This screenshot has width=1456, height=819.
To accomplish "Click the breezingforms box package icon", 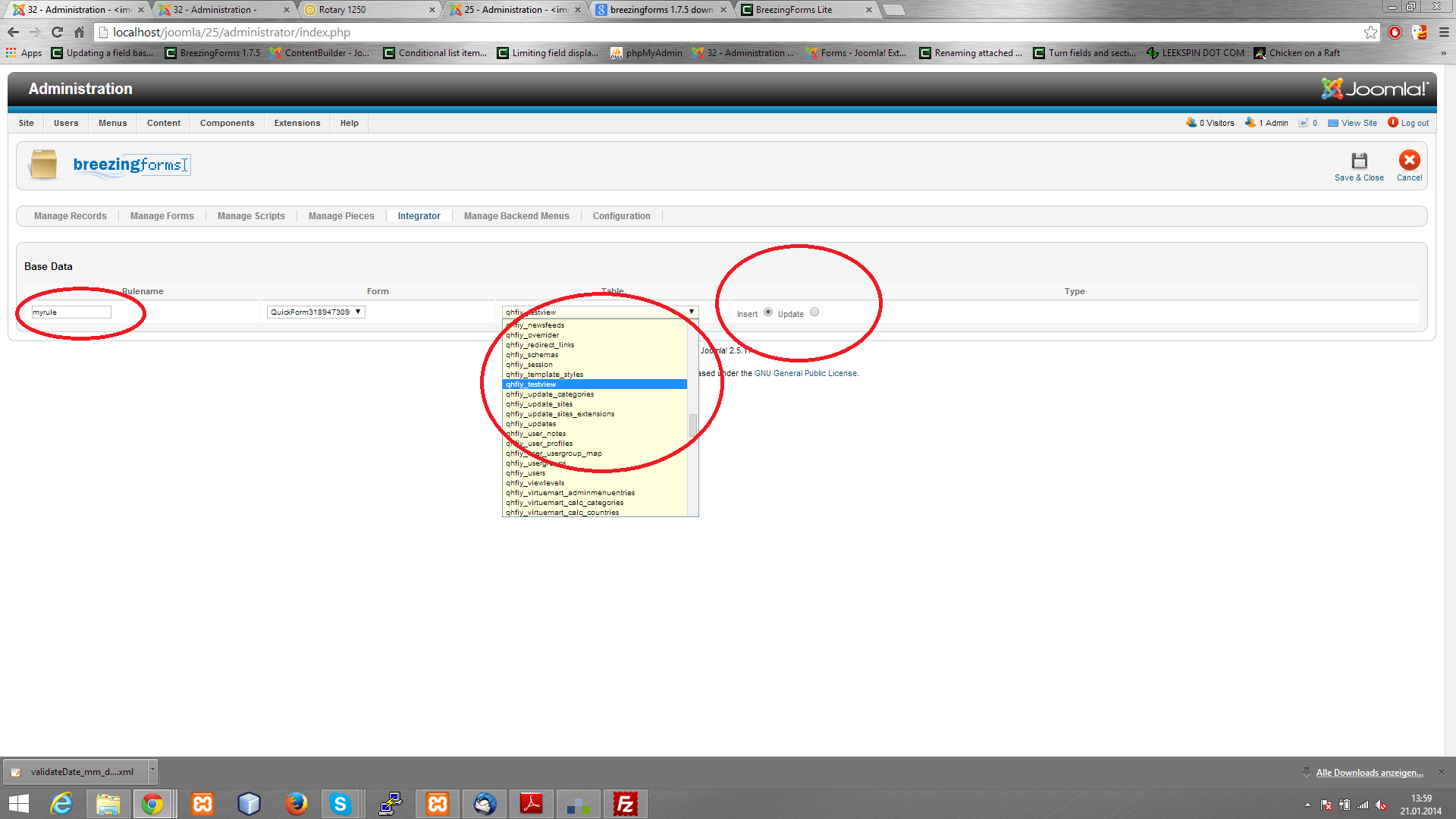I will pyautogui.click(x=43, y=164).
